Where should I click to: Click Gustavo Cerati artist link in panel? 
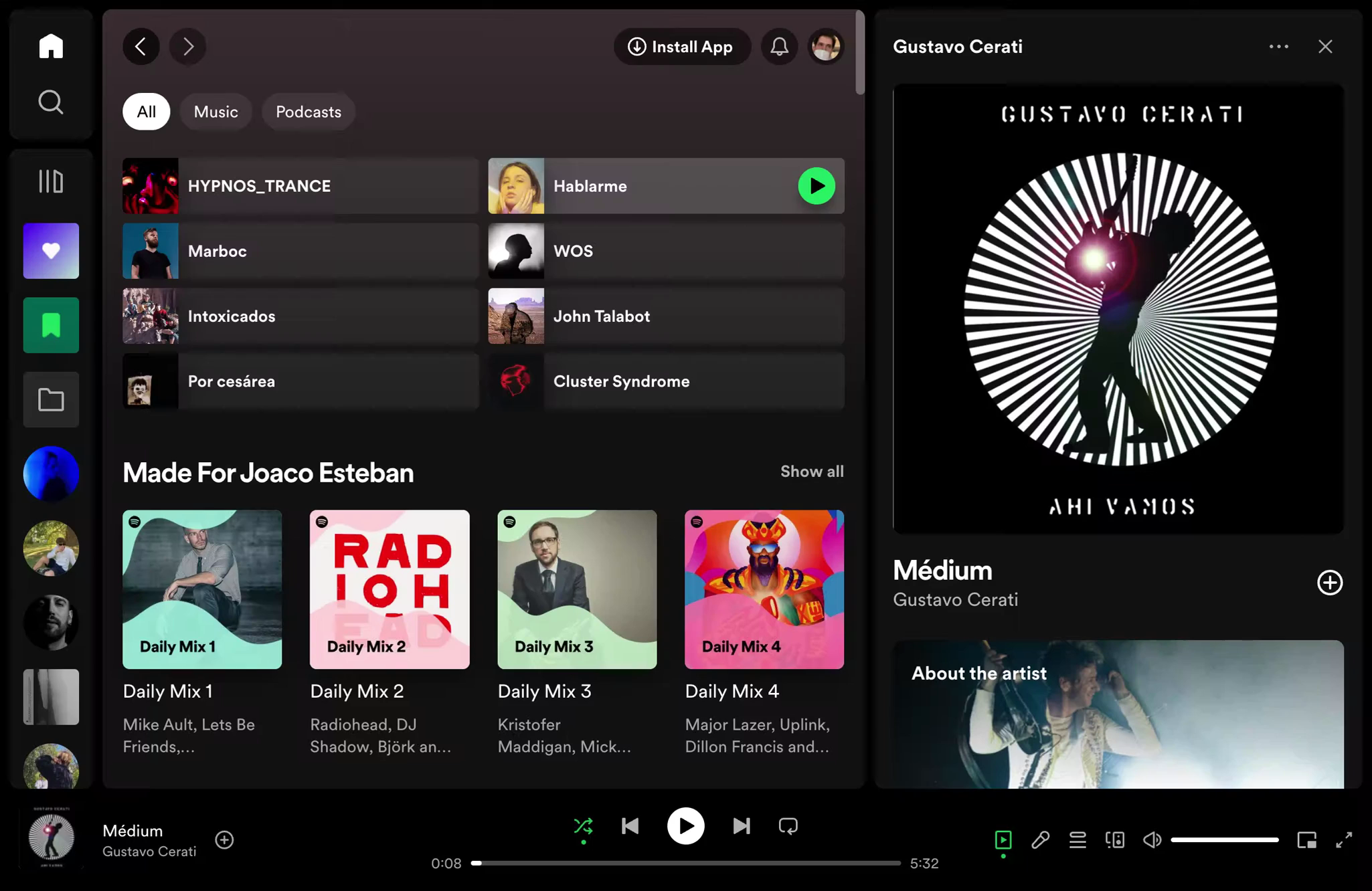[956, 600]
